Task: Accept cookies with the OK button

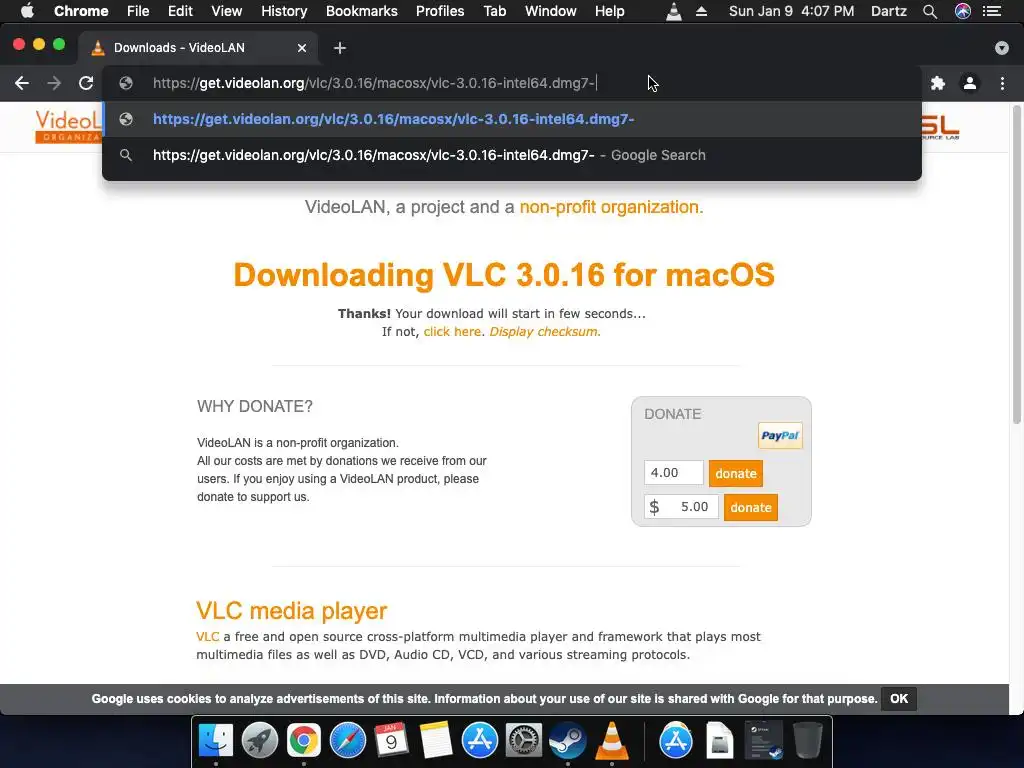Action: click(899, 699)
